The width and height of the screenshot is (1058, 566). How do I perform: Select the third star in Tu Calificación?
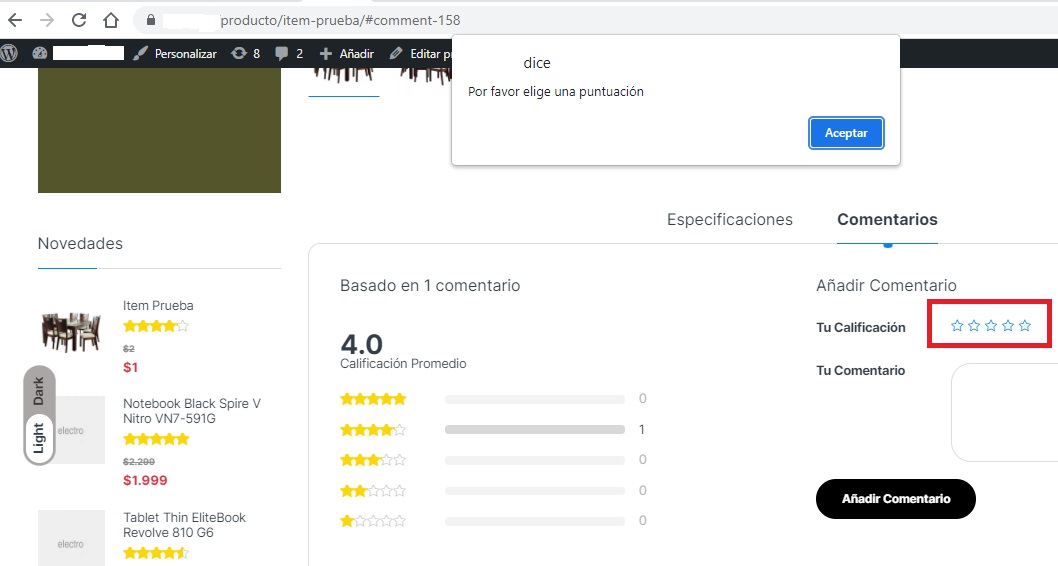(x=991, y=326)
